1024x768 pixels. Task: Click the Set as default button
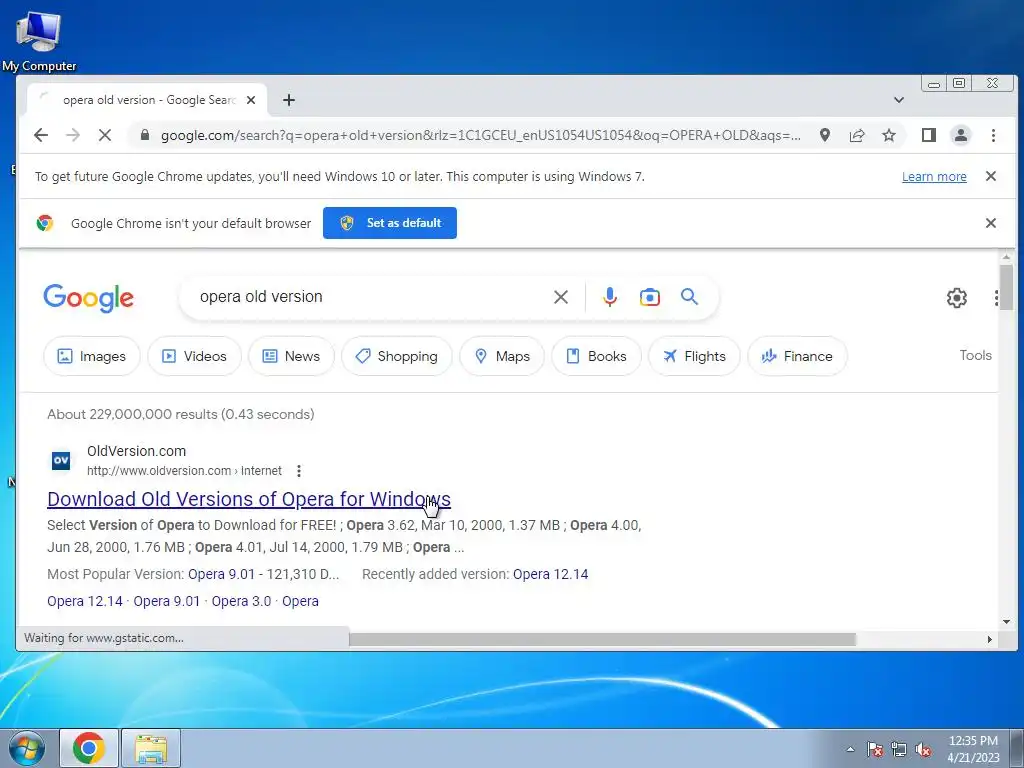pyautogui.click(x=390, y=223)
